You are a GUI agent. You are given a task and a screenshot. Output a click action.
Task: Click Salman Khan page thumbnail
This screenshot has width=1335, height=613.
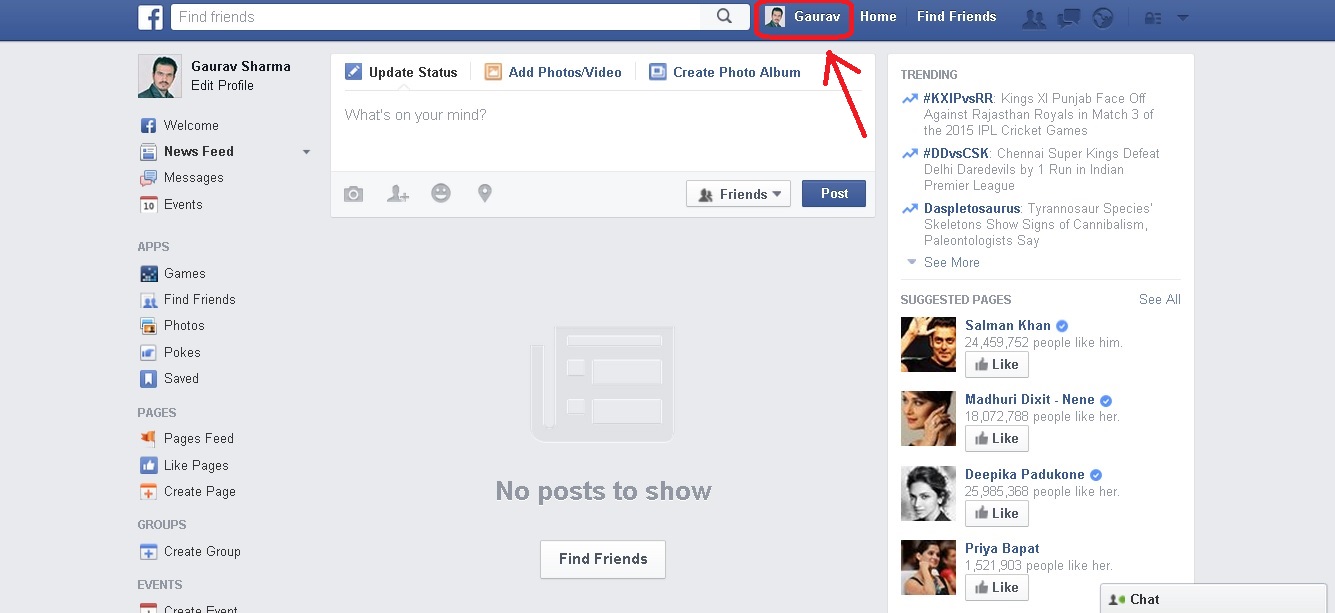[928, 345]
